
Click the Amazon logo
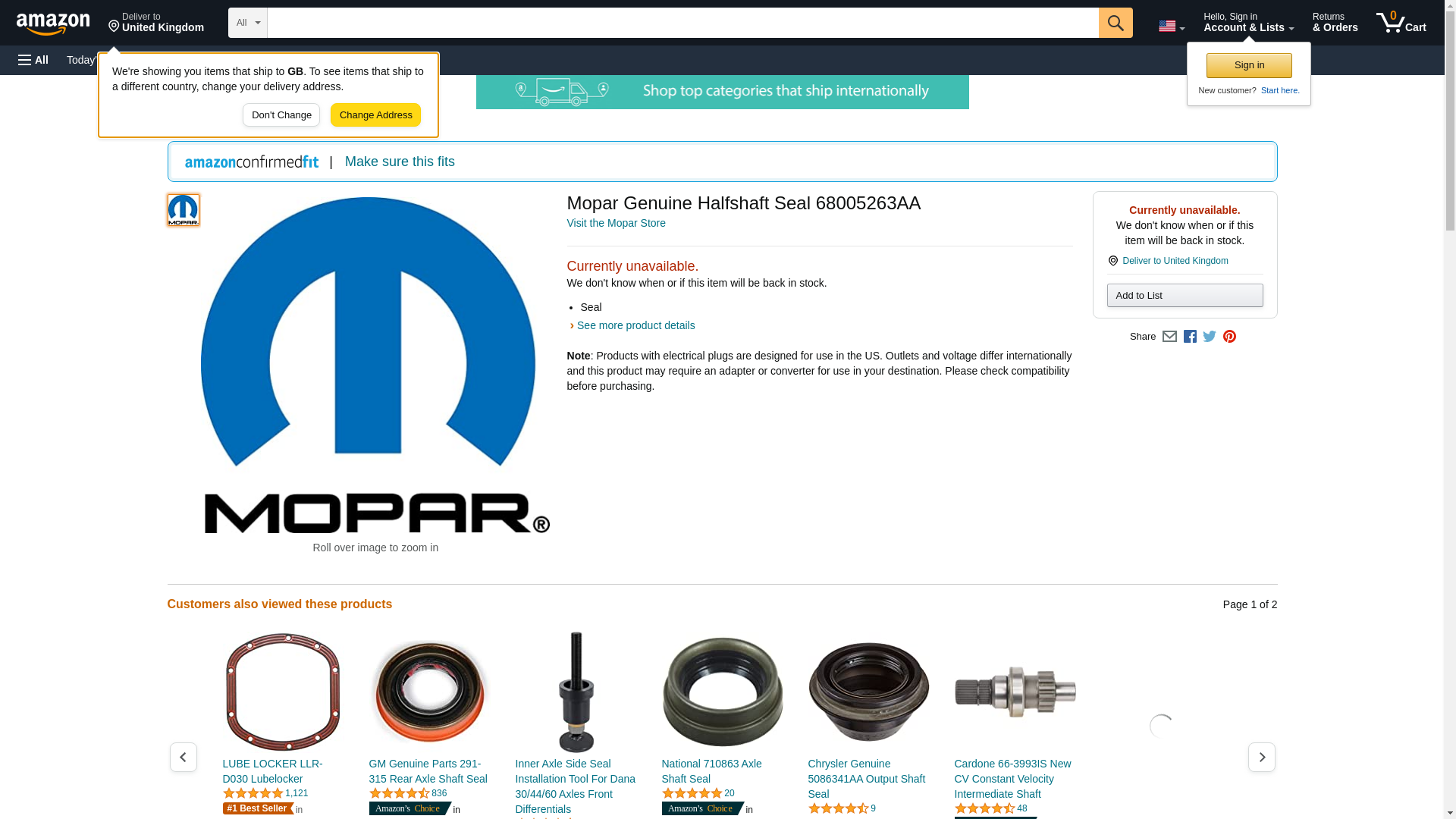click(53, 24)
